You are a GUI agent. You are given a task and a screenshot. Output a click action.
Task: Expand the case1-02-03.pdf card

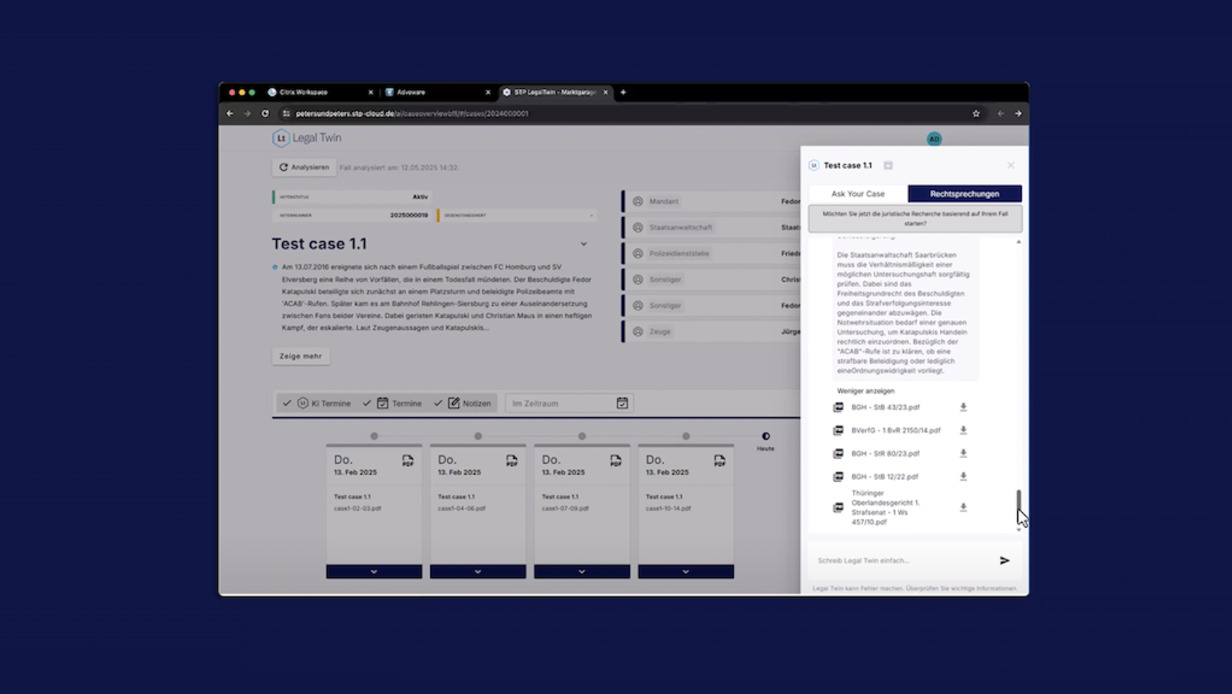tap(374, 571)
